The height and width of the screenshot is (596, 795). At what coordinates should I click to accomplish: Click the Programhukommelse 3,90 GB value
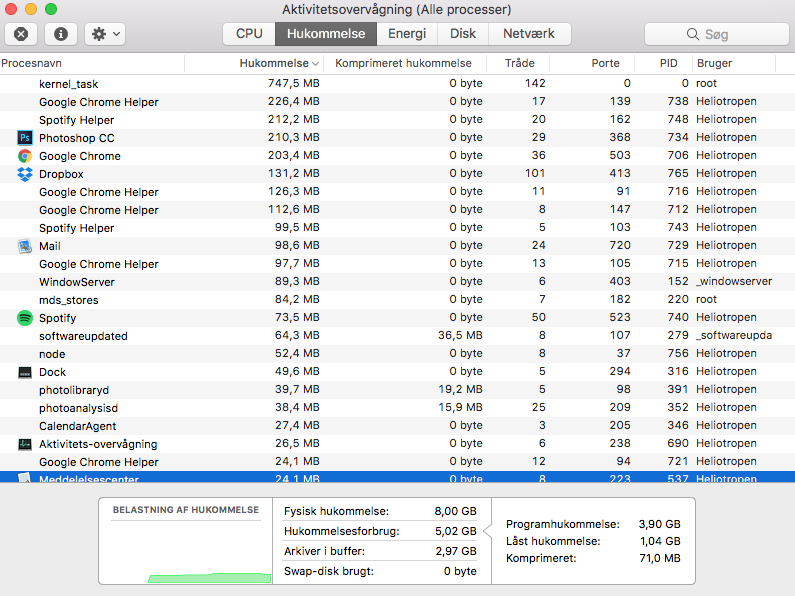[x=659, y=524]
